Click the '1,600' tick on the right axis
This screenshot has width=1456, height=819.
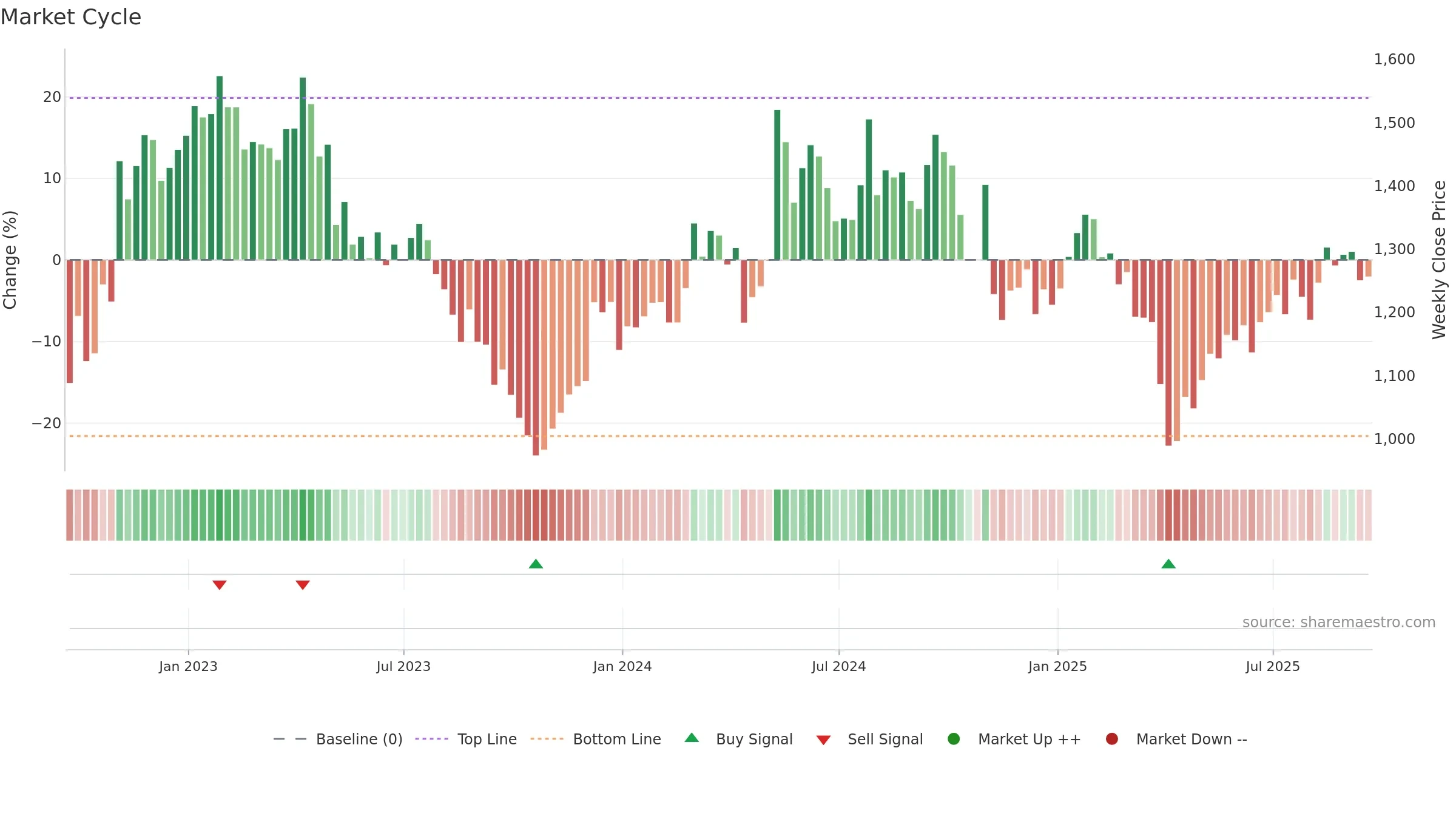(1394, 59)
